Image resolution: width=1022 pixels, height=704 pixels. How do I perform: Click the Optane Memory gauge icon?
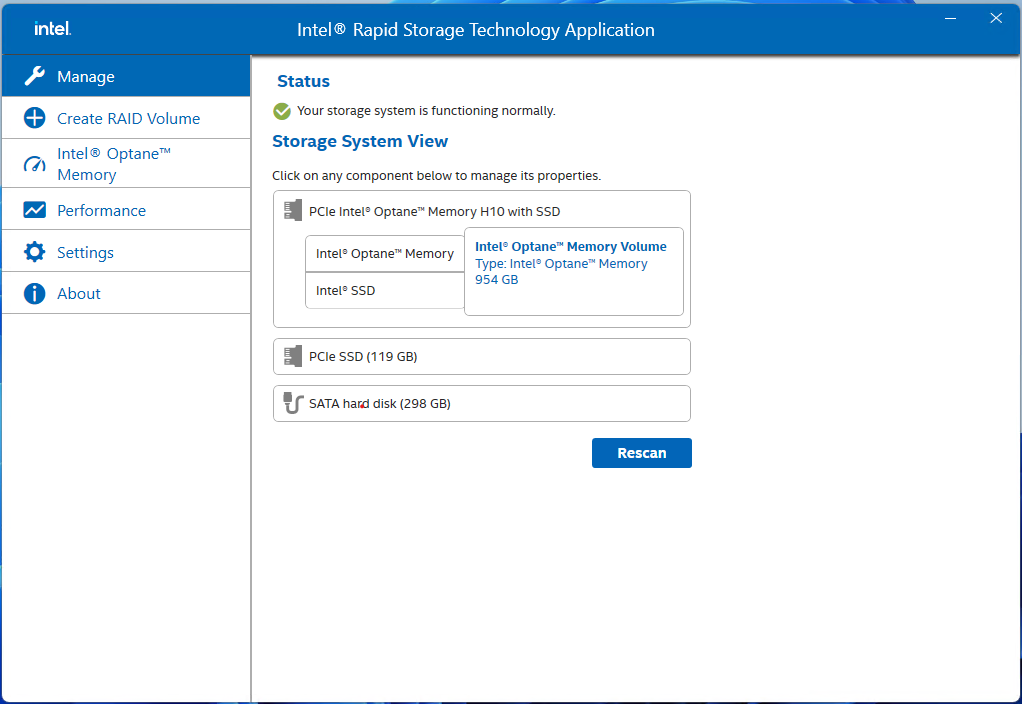[x=35, y=164]
